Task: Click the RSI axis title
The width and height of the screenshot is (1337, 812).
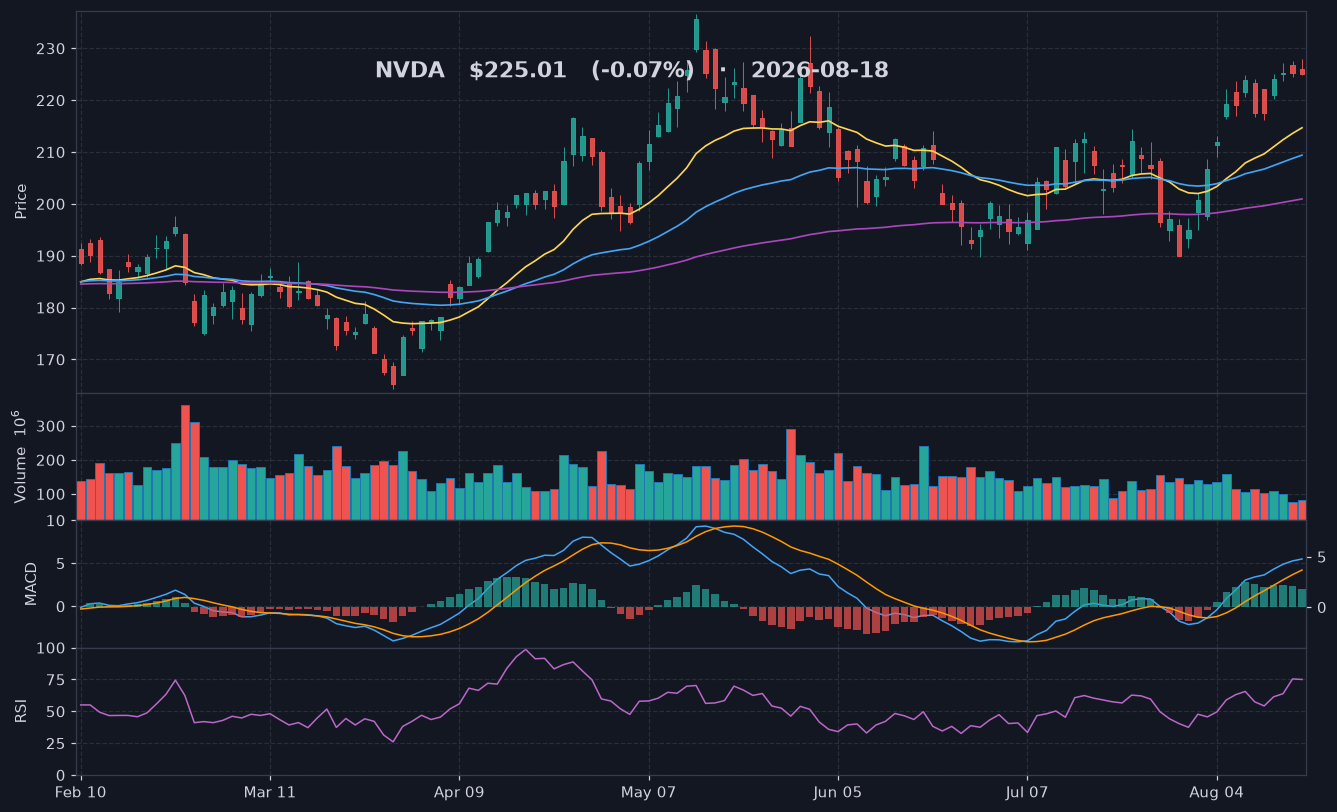Action: [21, 711]
